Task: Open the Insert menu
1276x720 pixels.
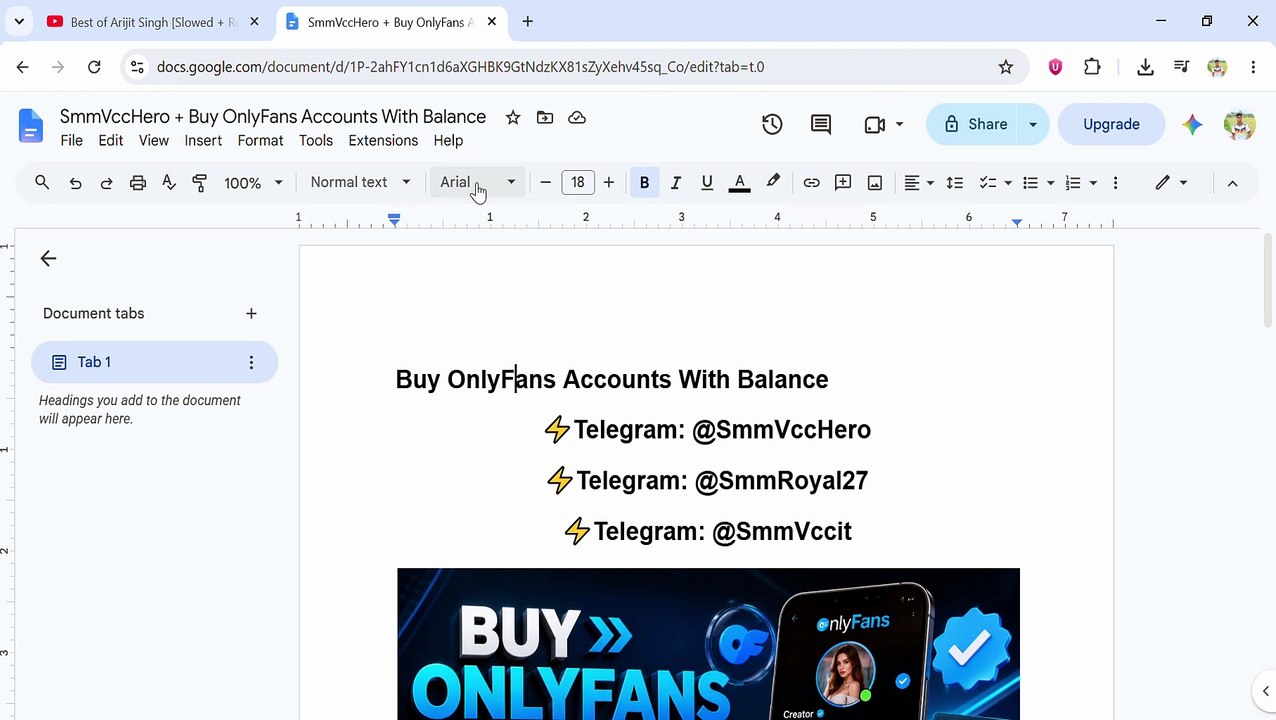Action: [203, 141]
